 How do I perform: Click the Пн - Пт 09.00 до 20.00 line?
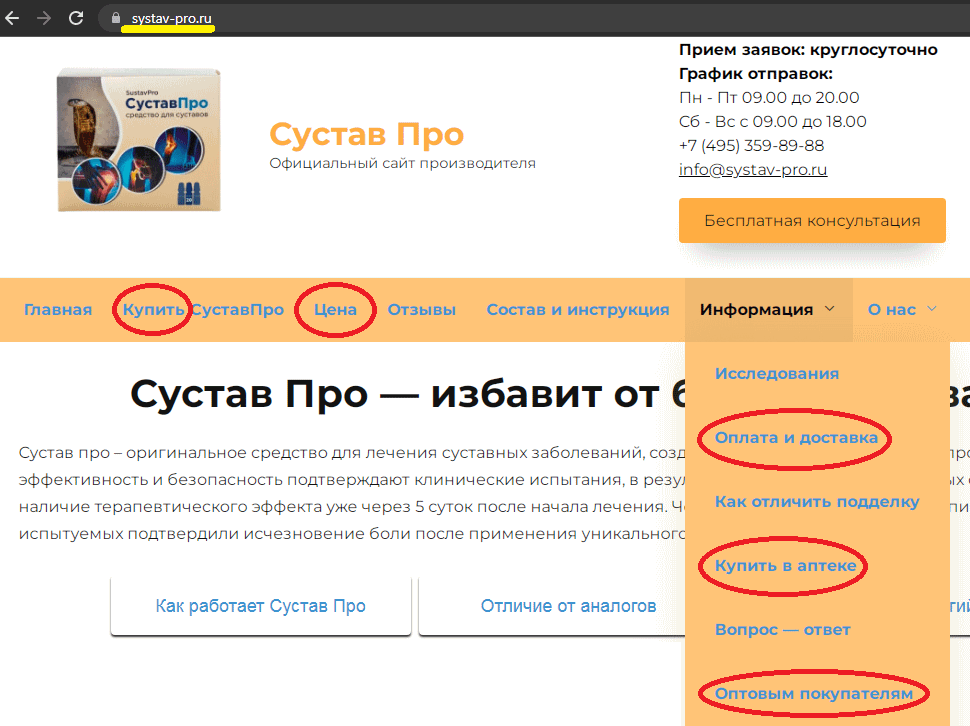(x=769, y=98)
